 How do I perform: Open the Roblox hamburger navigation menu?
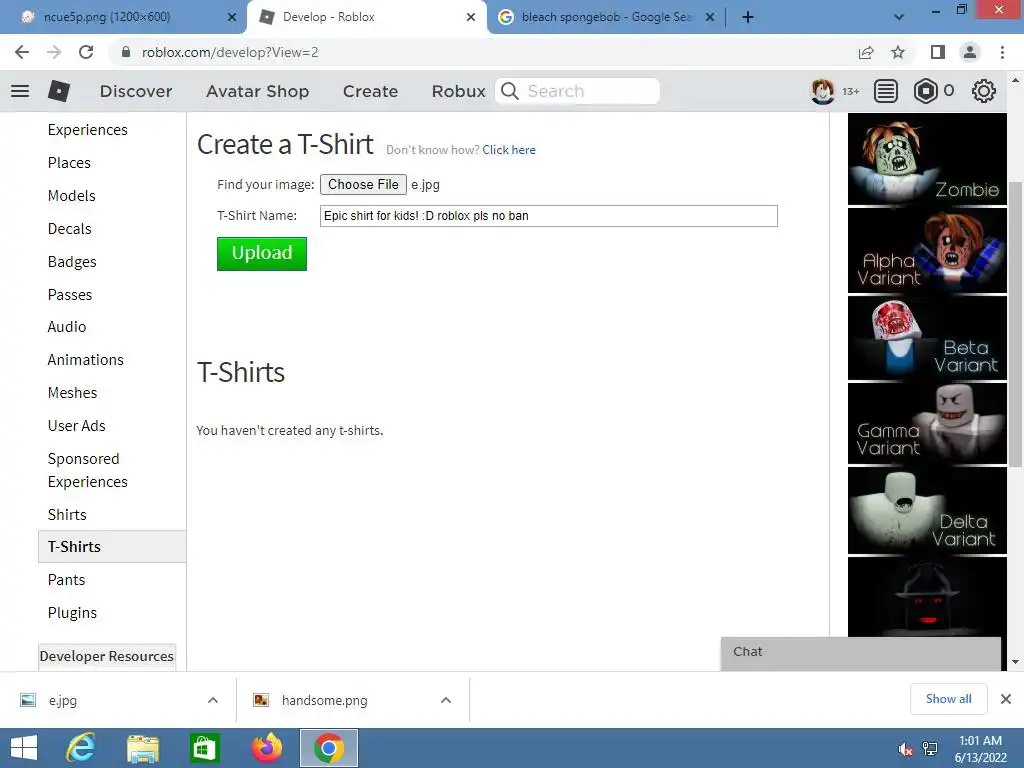click(20, 91)
